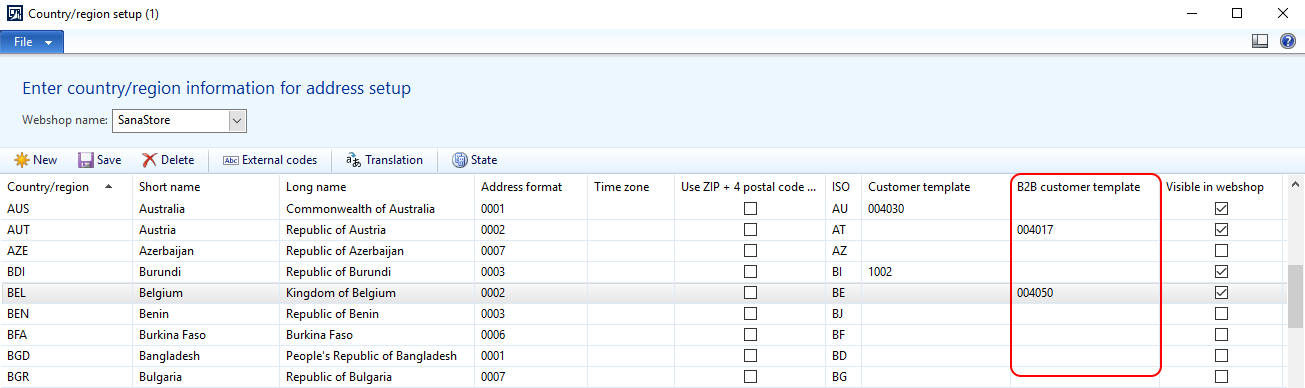Click B2B customer template column header
The width and height of the screenshot is (1305, 388).
(x=1084, y=187)
